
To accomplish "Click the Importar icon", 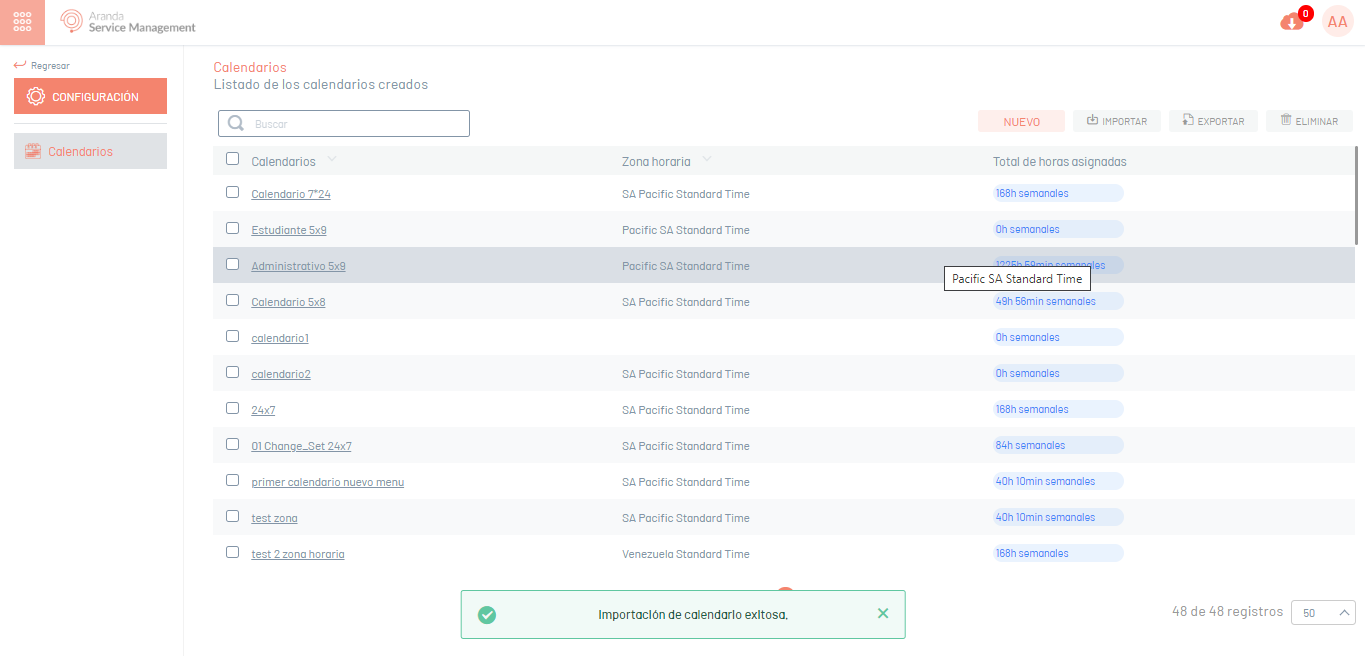I will tap(1092, 121).
